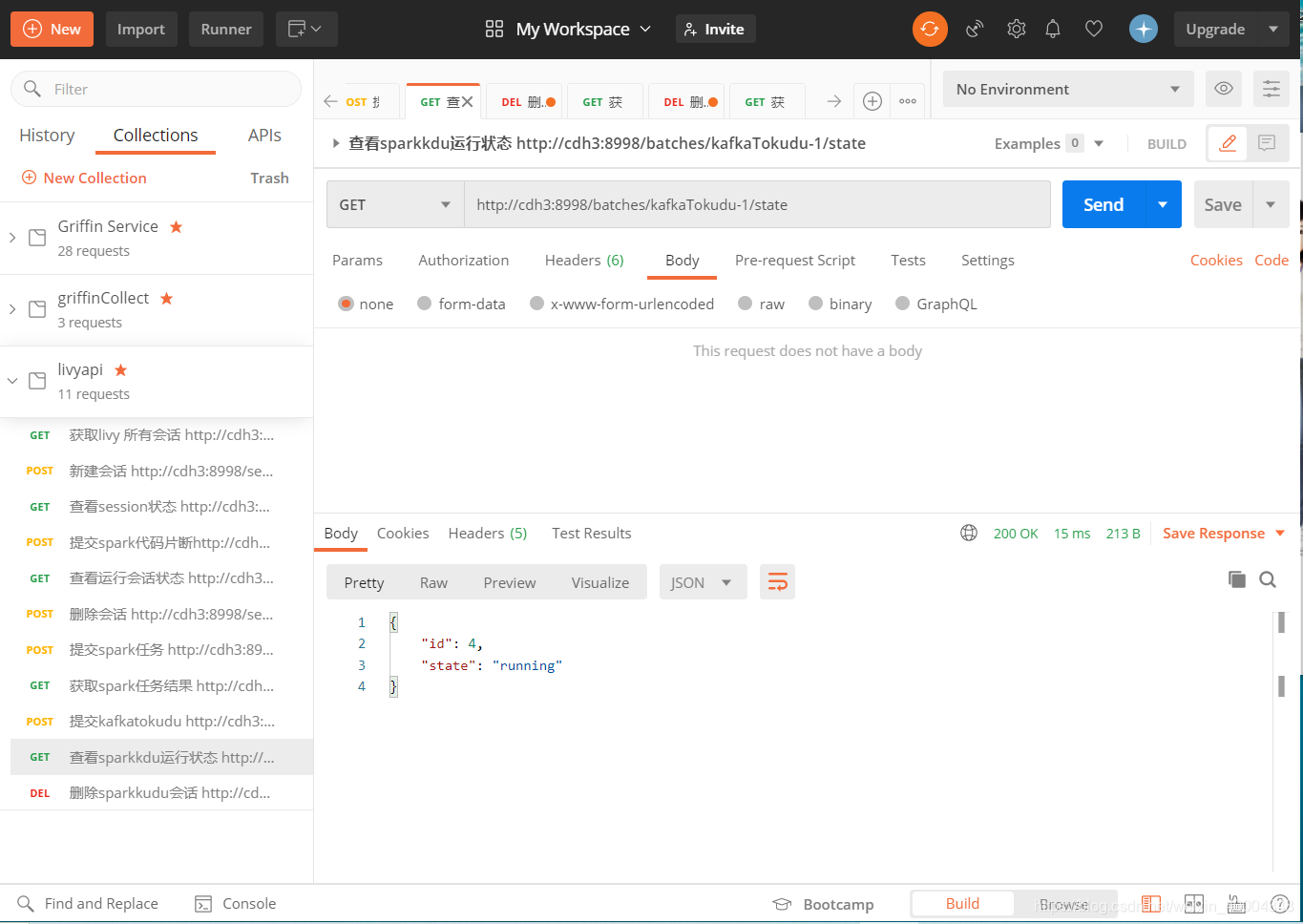
Task: Open help question mark icon
Action: (1280, 904)
